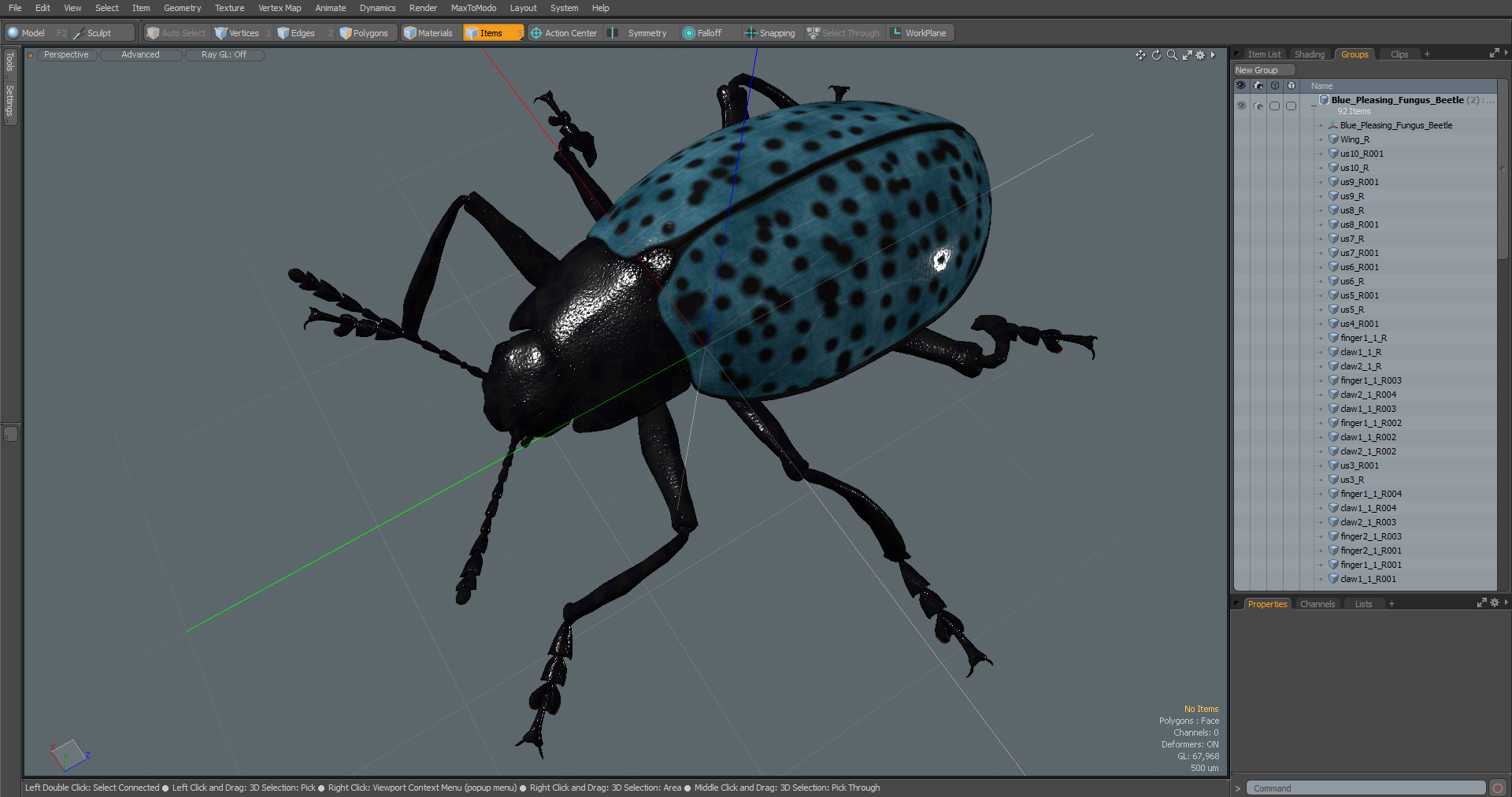1512x797 pixels.
Task: Tick second checkbox on Blue_Pleasing_Fungus_Beetle group row
Action: 1291,106
